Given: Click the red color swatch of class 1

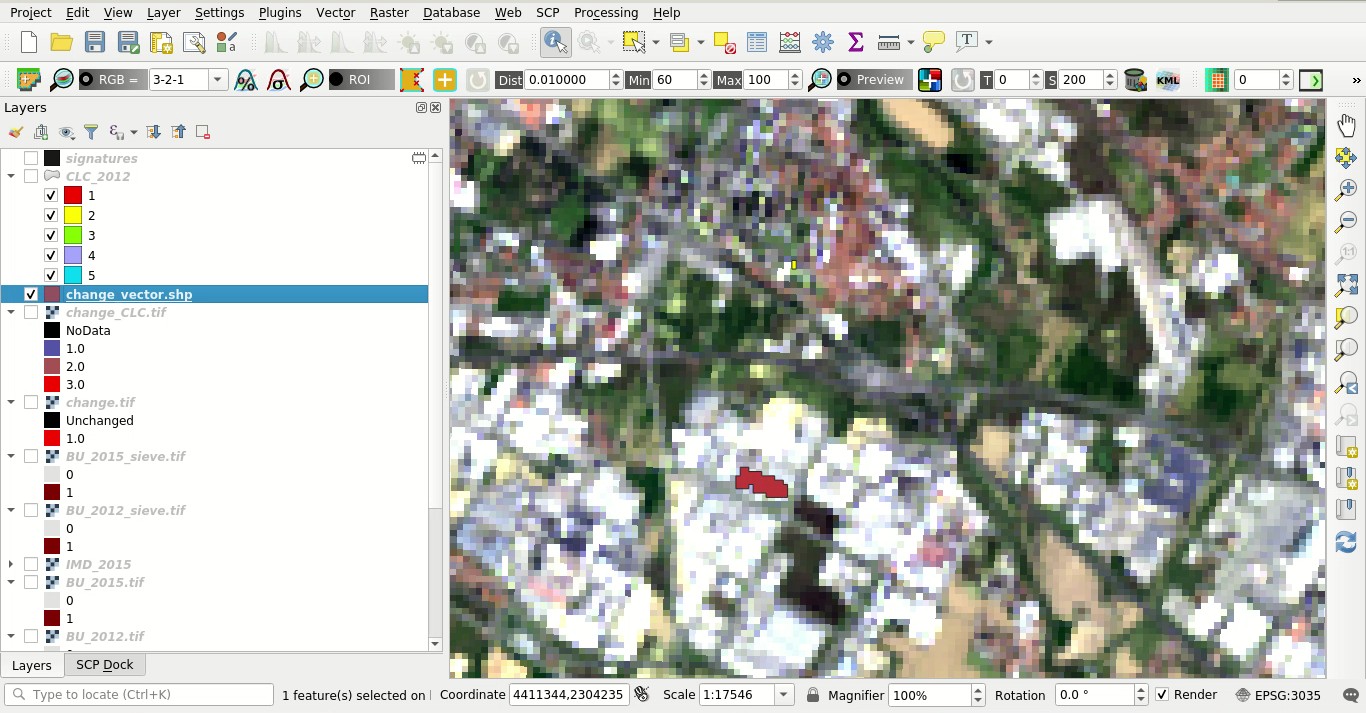Looking at the screenshot, I should pos(72,195).
